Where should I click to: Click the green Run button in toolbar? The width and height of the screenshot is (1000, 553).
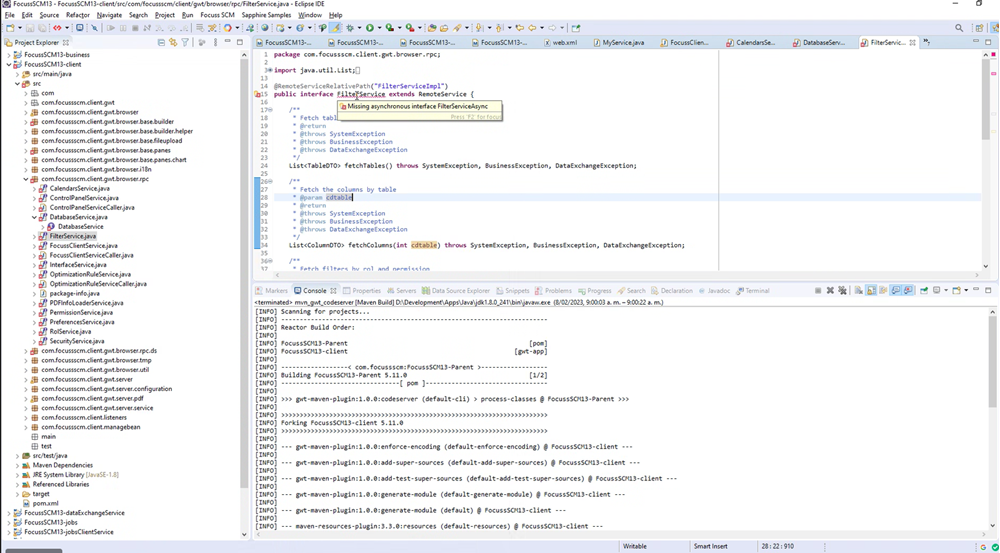[x=370, y=28]
